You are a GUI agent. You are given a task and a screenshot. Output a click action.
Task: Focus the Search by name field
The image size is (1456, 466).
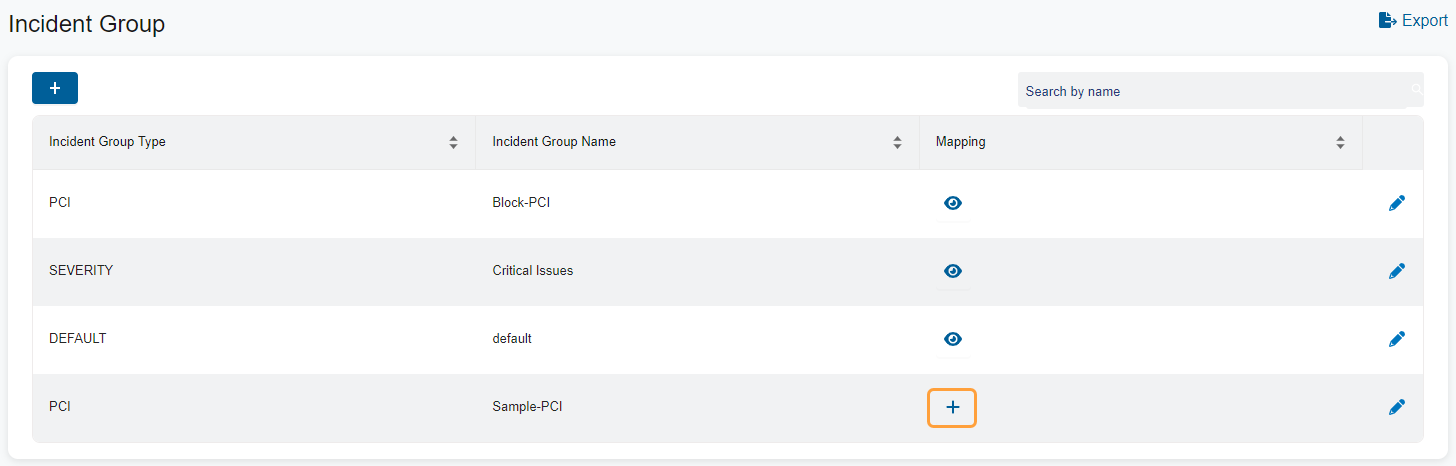[x=1210, y=91]
